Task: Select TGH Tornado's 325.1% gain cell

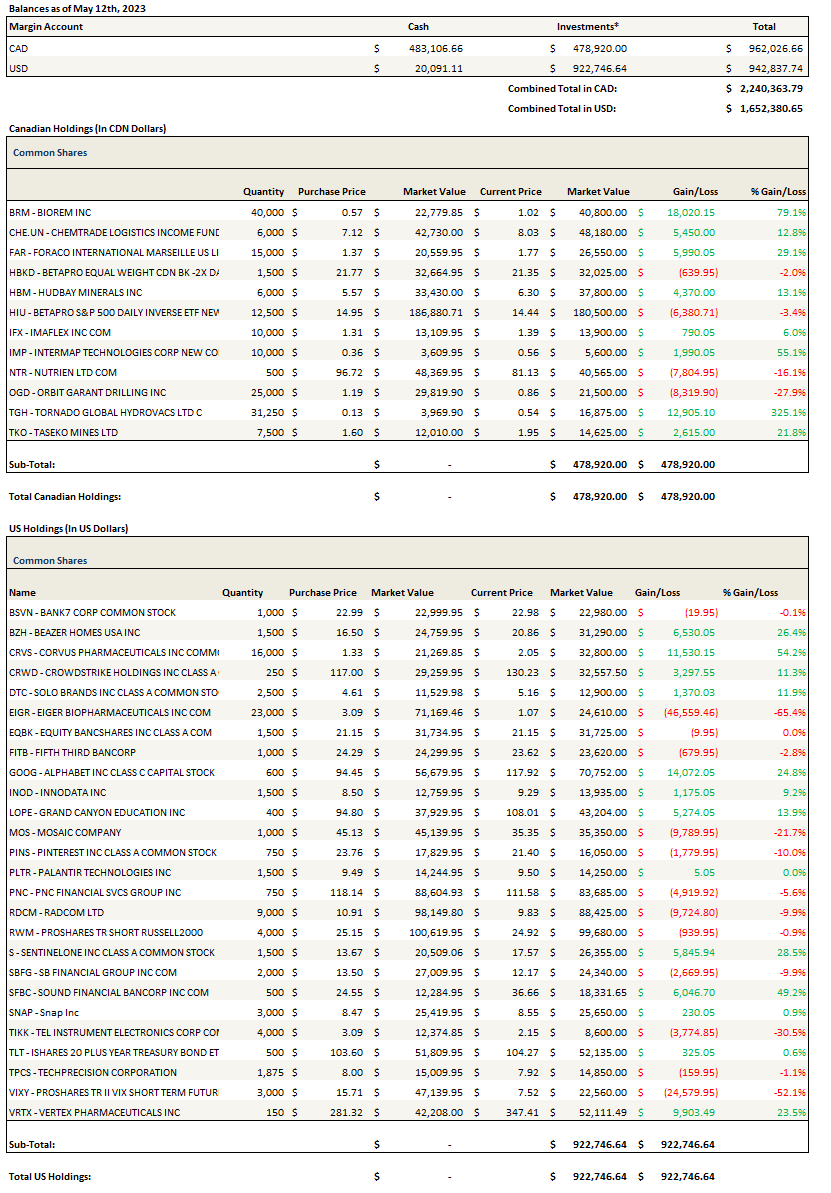Action: click(785, 412)
